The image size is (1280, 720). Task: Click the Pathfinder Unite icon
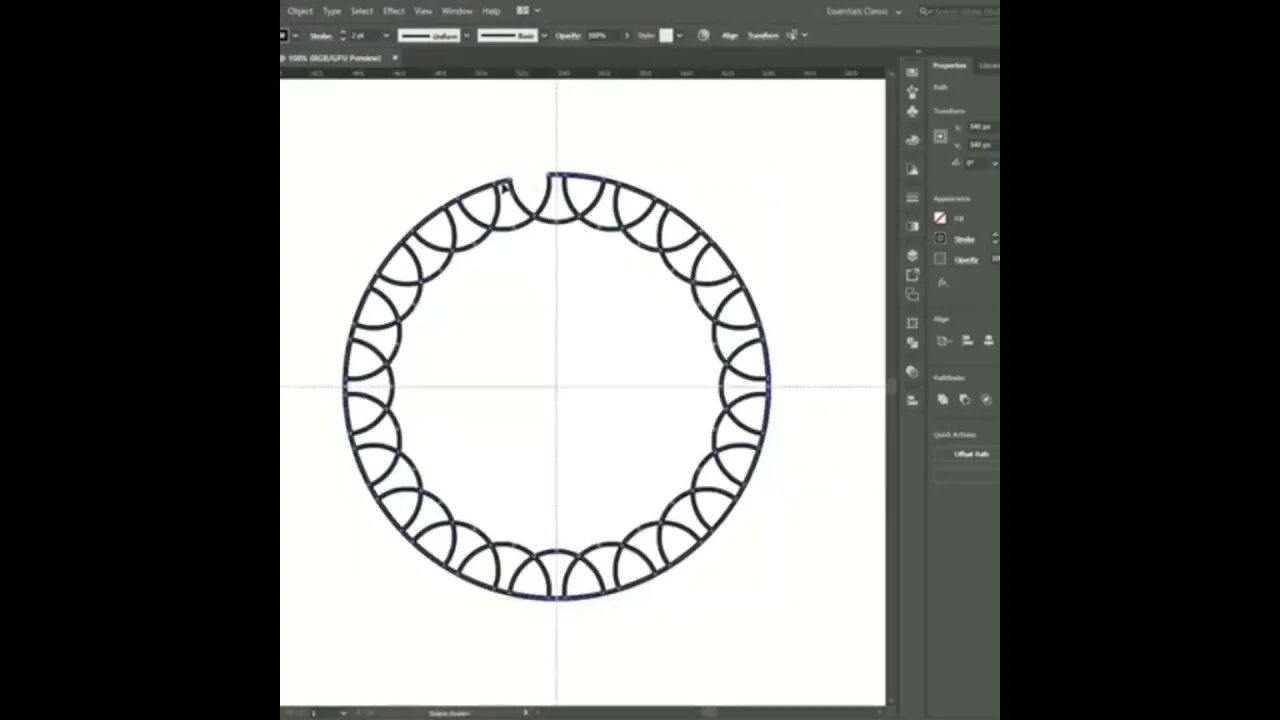click(x=942, y=400)
